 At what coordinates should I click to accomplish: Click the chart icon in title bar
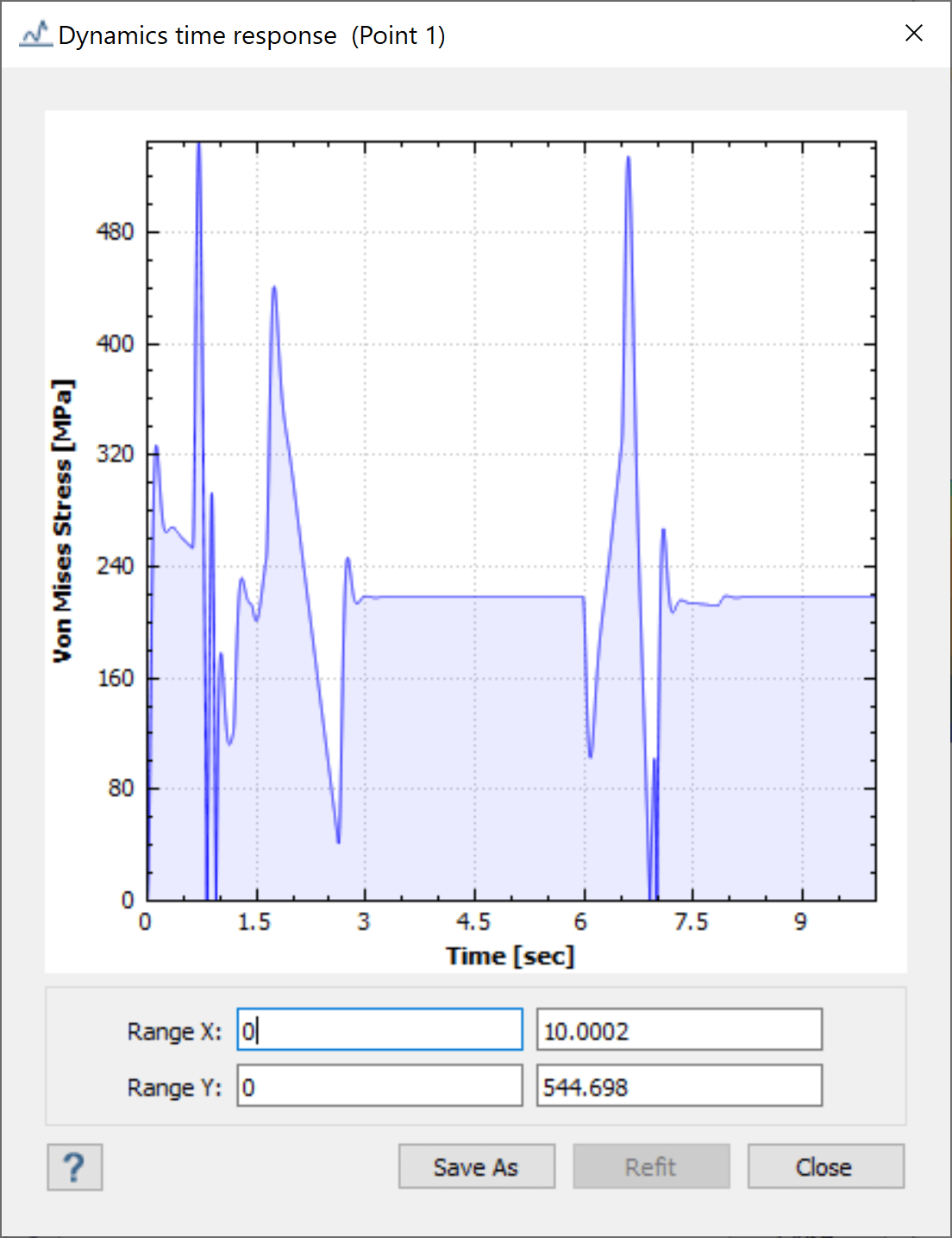pos(35,35)
